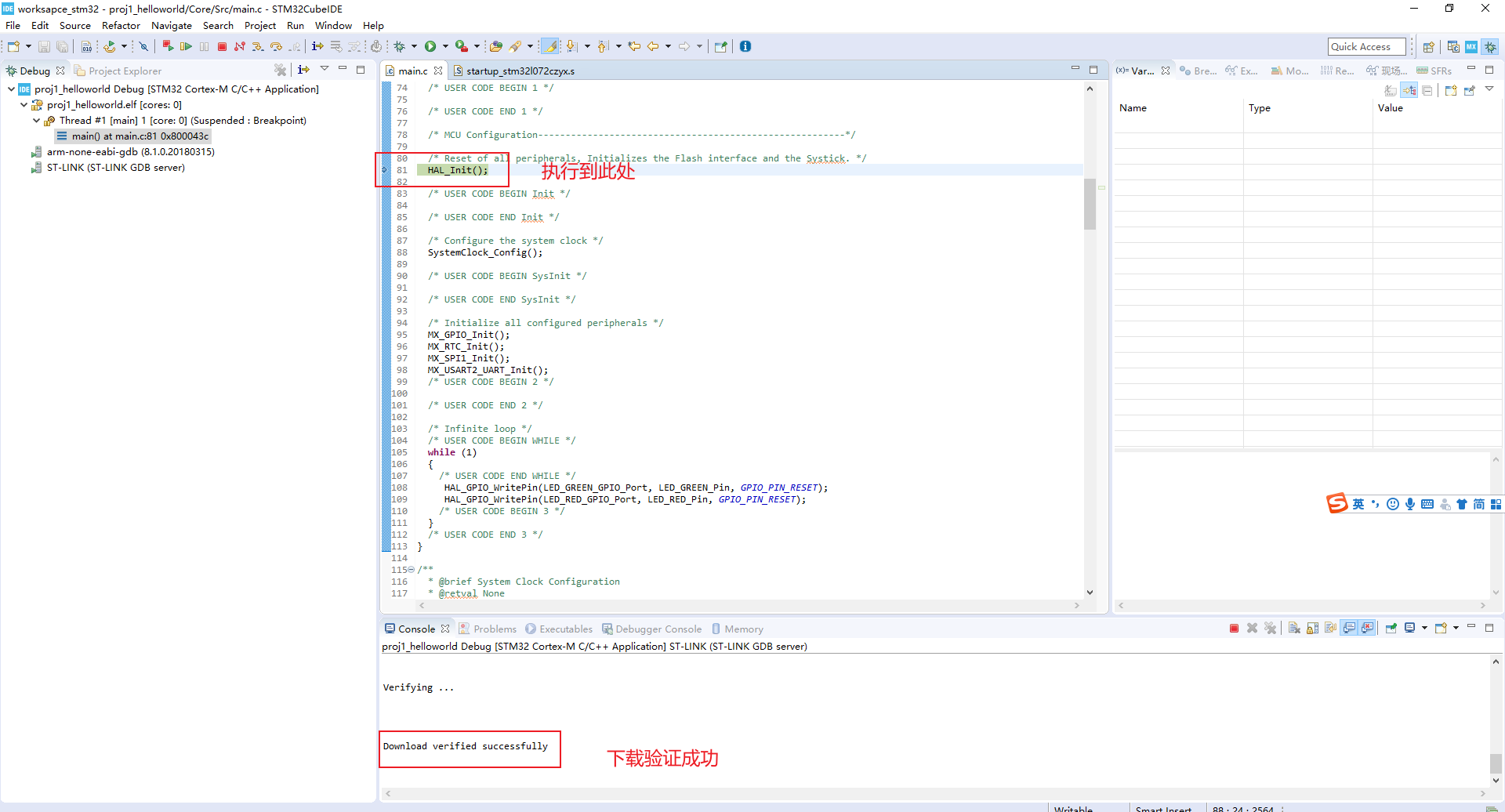Screen dimensions: 1505x812
Task: Click Pin Console icon
Action: click(x=1391, y=628)
